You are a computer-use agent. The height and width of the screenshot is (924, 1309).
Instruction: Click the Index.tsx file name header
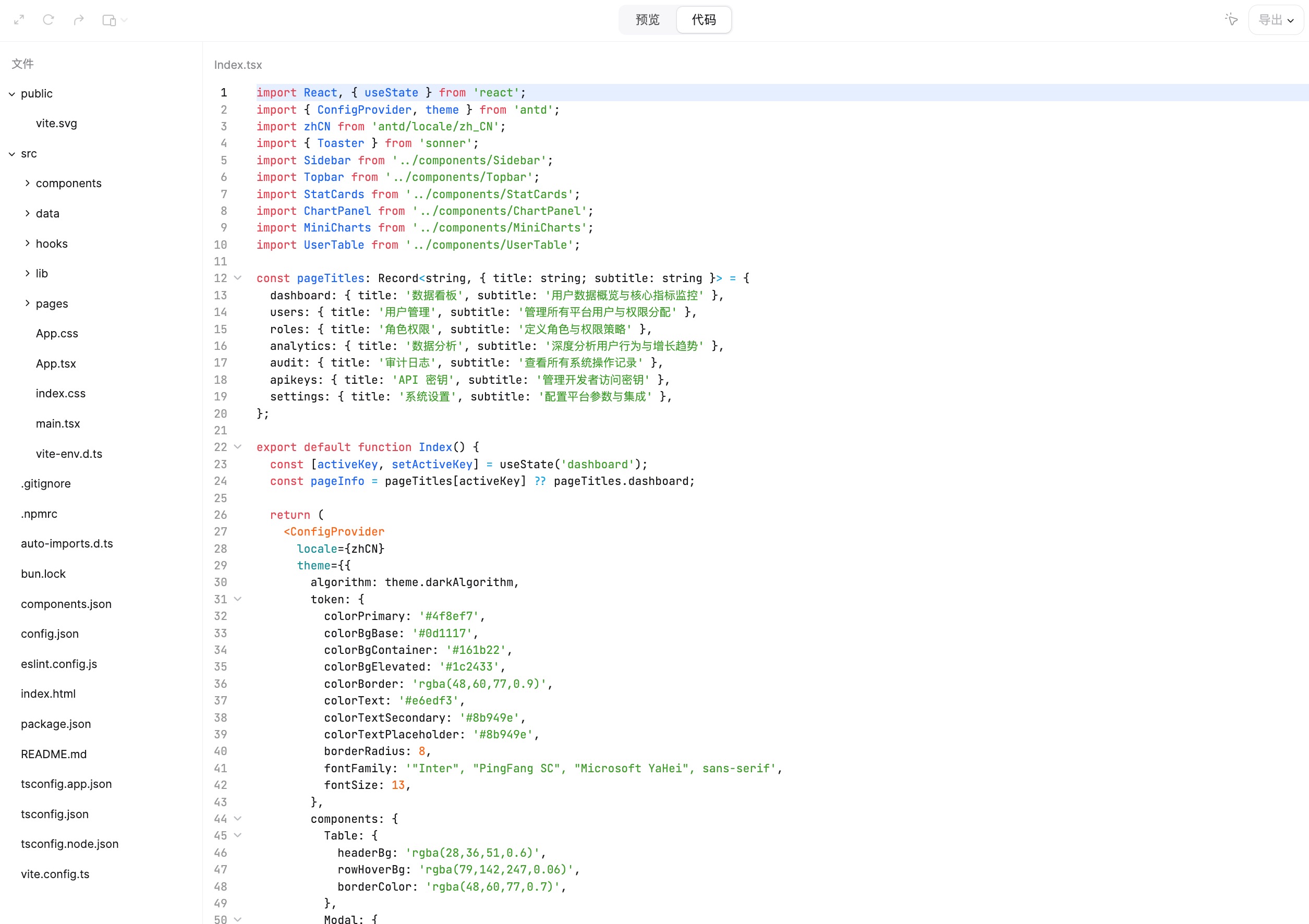pyautogui.click(x=238, y=65)
